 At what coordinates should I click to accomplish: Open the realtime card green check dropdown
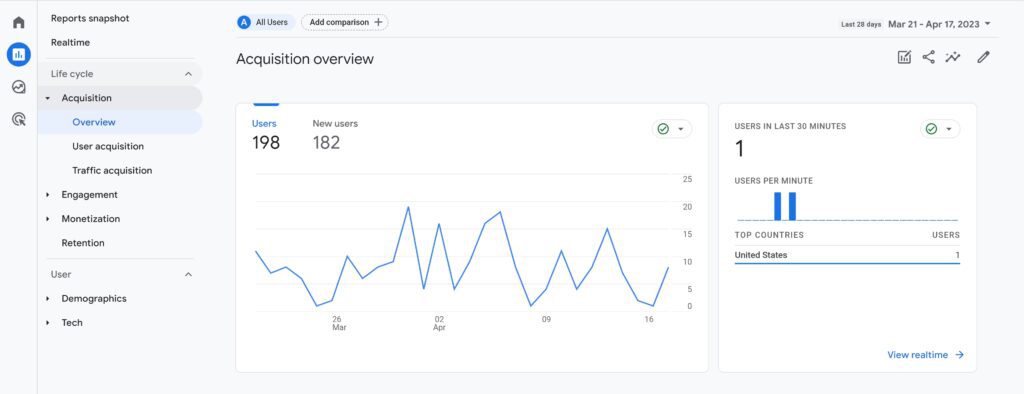pyautogui.click(x=940, y=129)
